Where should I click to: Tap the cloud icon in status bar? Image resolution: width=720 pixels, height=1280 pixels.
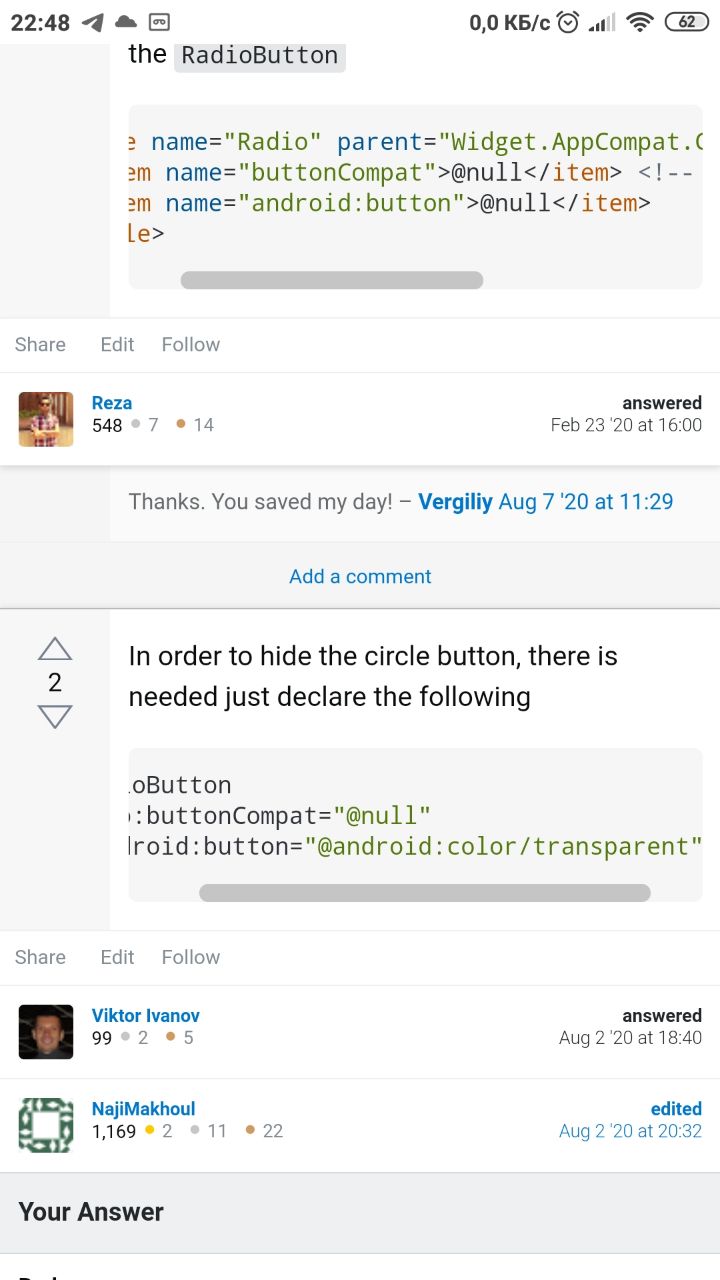click(125, 22)
